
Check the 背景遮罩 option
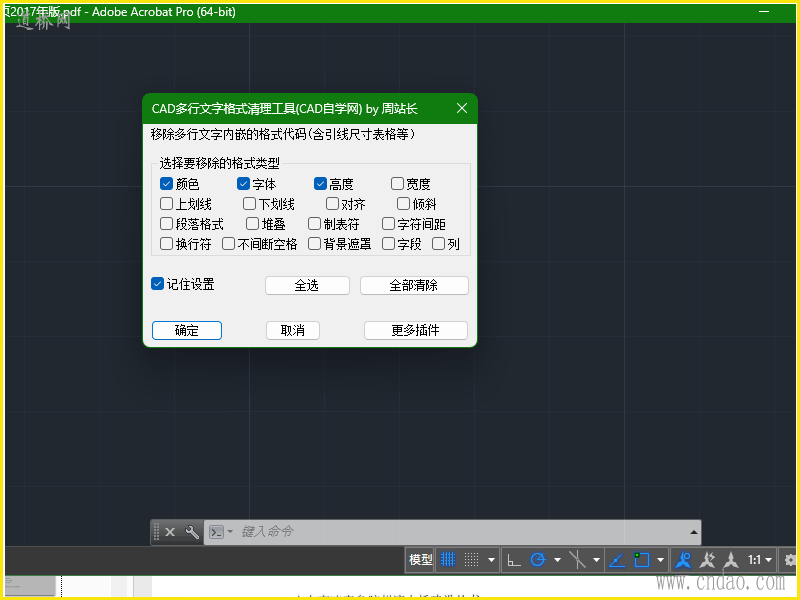[314, 243]
